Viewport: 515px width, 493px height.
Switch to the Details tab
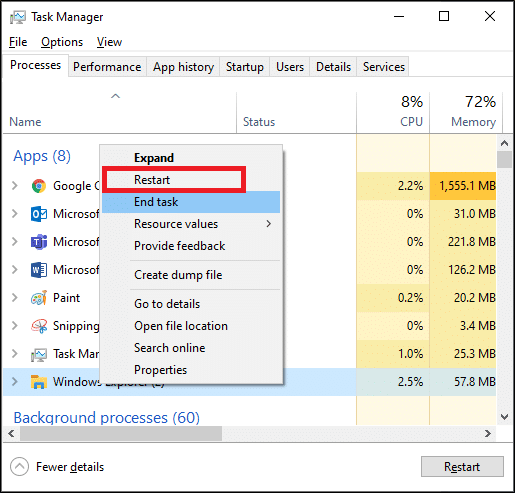333,67
